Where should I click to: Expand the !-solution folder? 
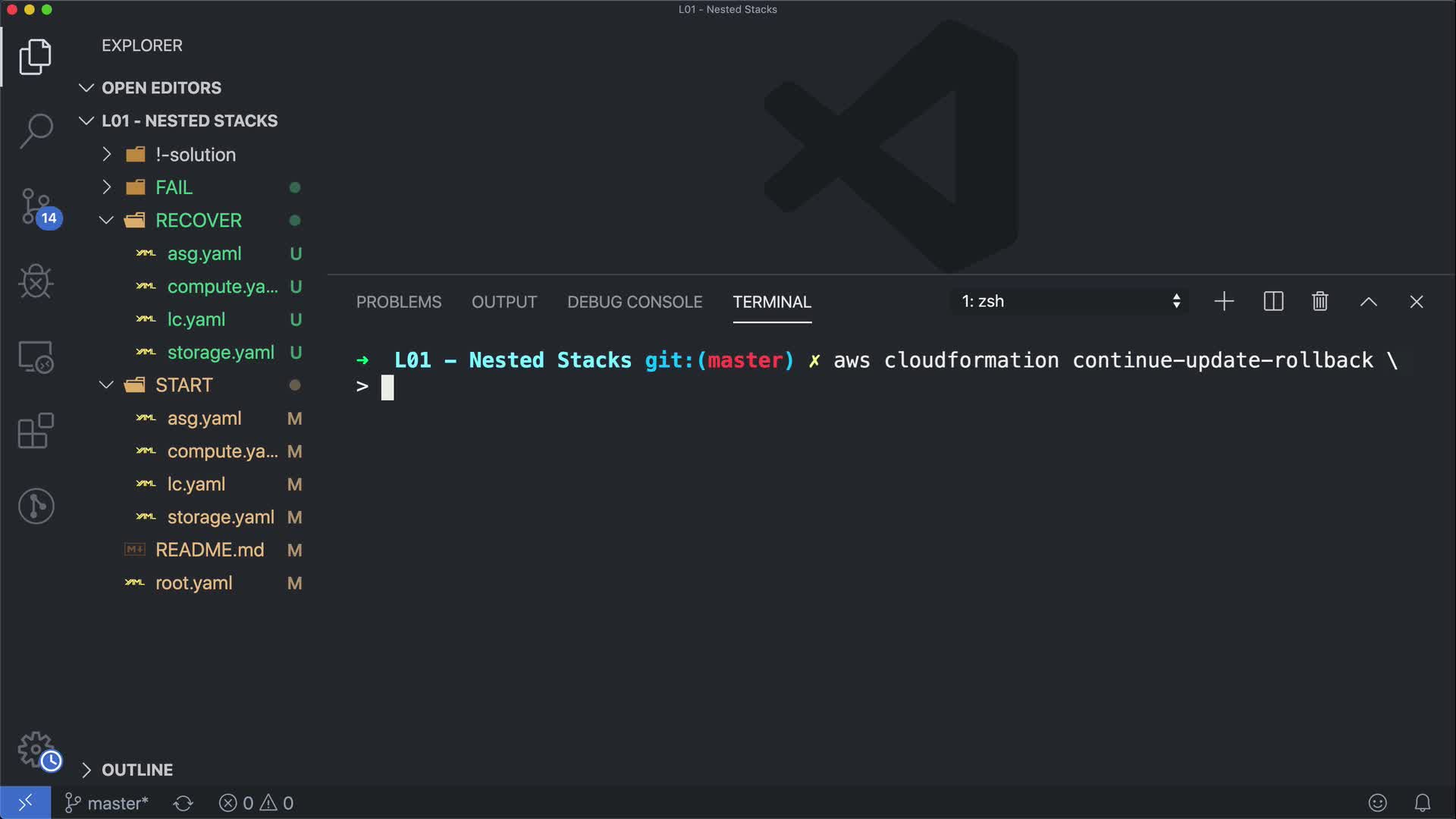pos(195,155)
